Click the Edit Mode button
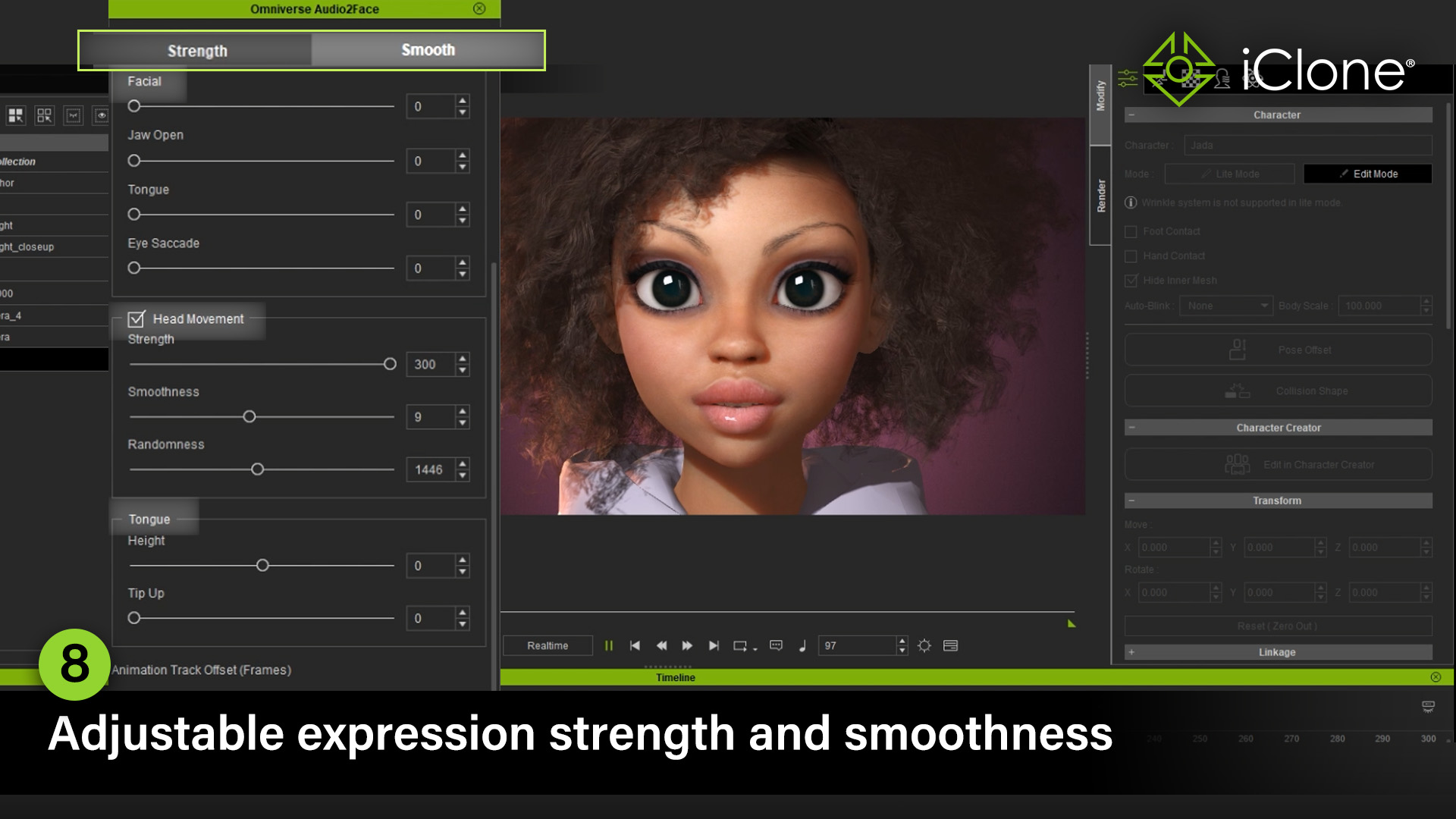Viewport: 1456px width, 819px height. coord(1367,174)
